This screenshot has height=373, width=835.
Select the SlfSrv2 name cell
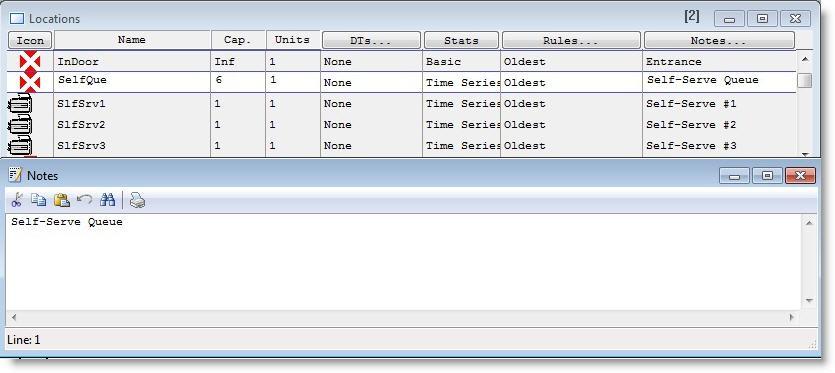click(x=132, y=125)
